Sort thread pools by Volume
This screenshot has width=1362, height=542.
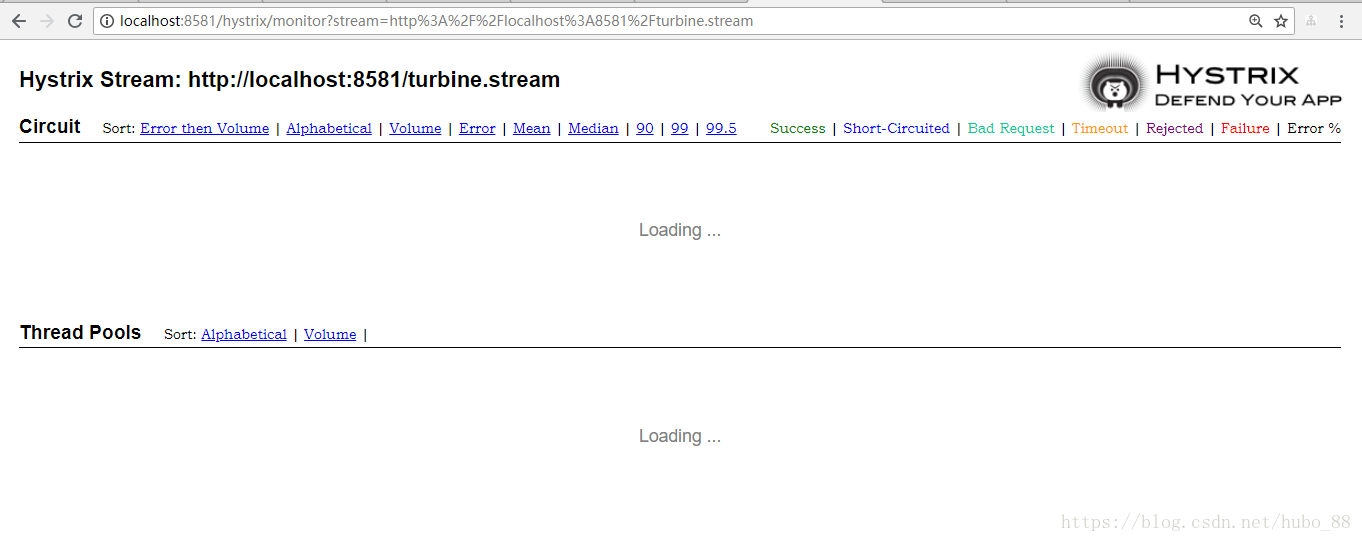coord(330,334)
